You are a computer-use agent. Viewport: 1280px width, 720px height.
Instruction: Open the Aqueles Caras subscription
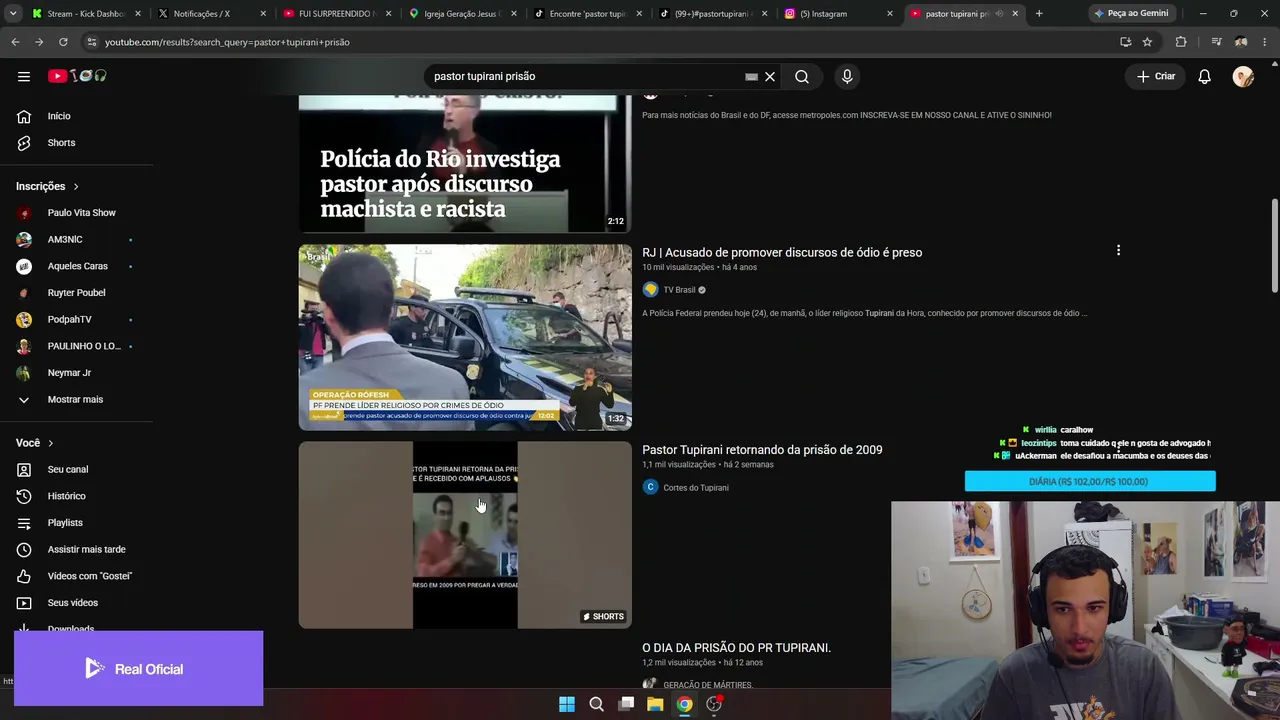coord(76,266)
